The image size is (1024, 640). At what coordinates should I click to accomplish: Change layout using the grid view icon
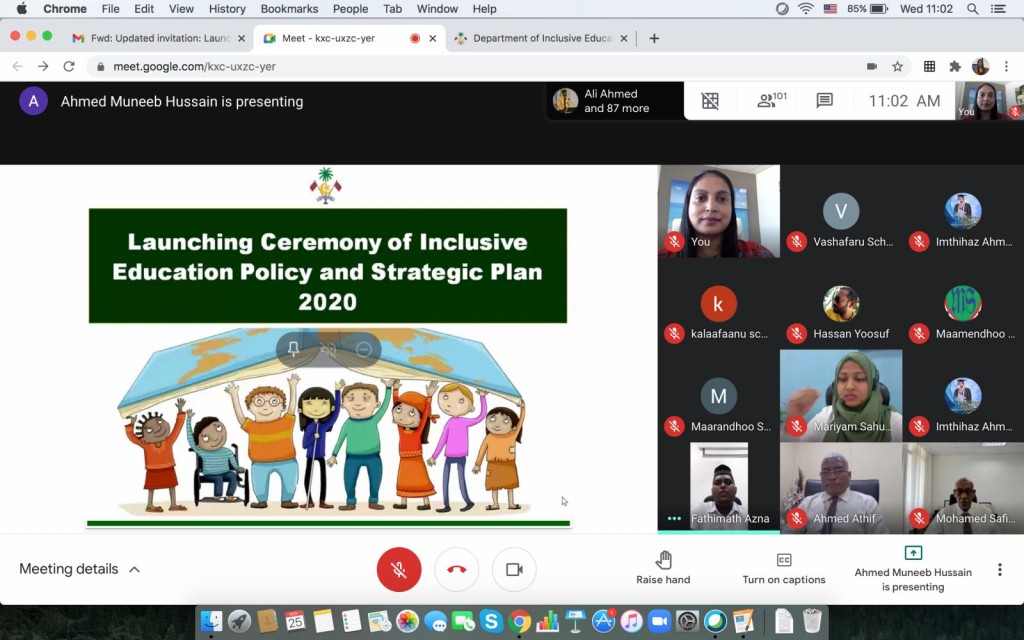710,101
